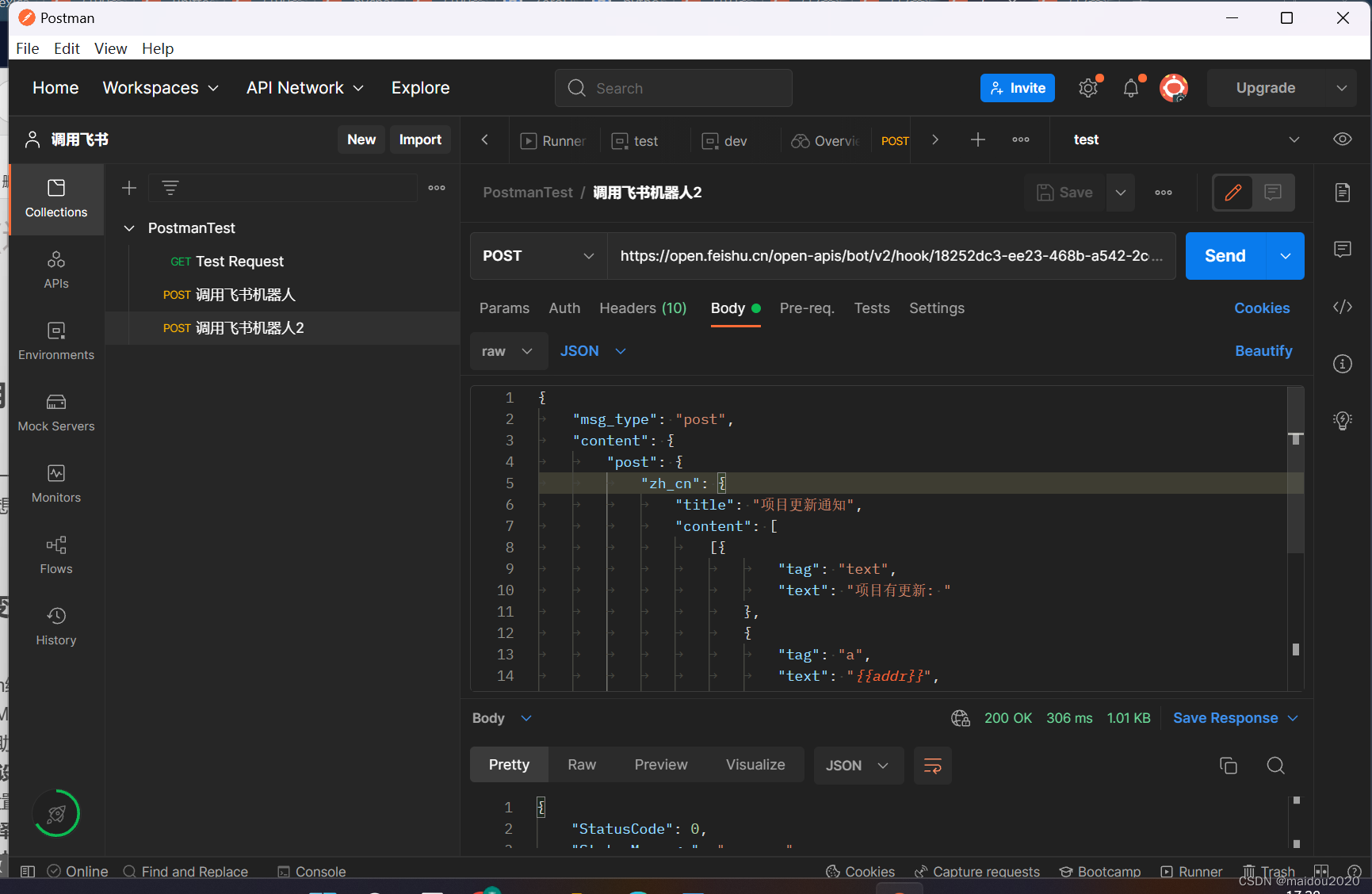Click the bootstrap rocket progress icon
This screenshot has height=894, width=1372.
(x=56, y=813)
